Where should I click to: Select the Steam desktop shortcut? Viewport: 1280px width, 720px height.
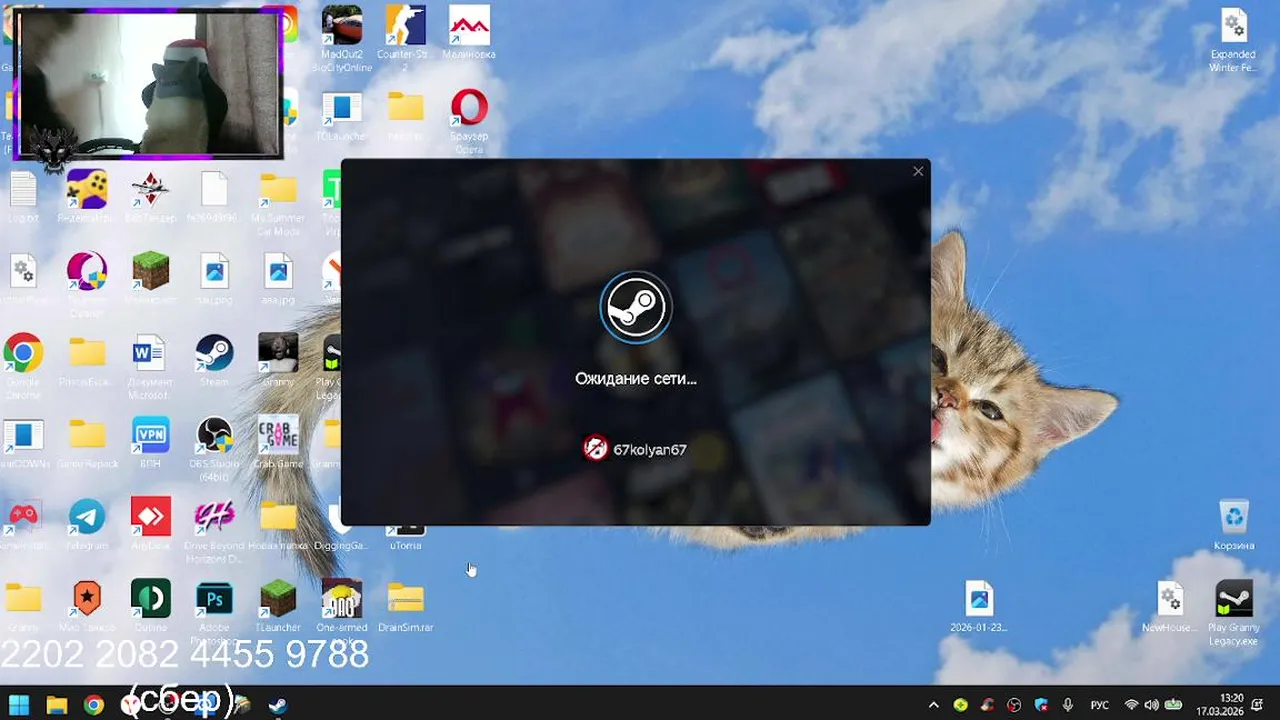[214, 360]
